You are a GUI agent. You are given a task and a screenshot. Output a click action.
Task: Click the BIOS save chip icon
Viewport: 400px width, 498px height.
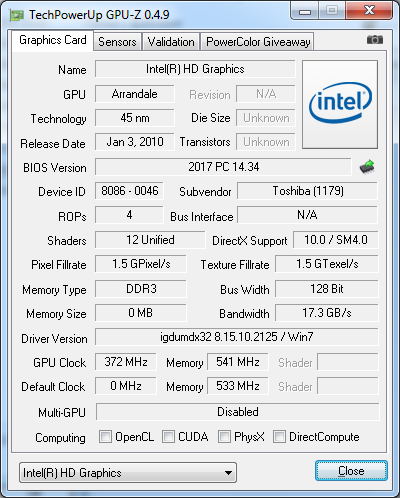(x=367, y=167)
